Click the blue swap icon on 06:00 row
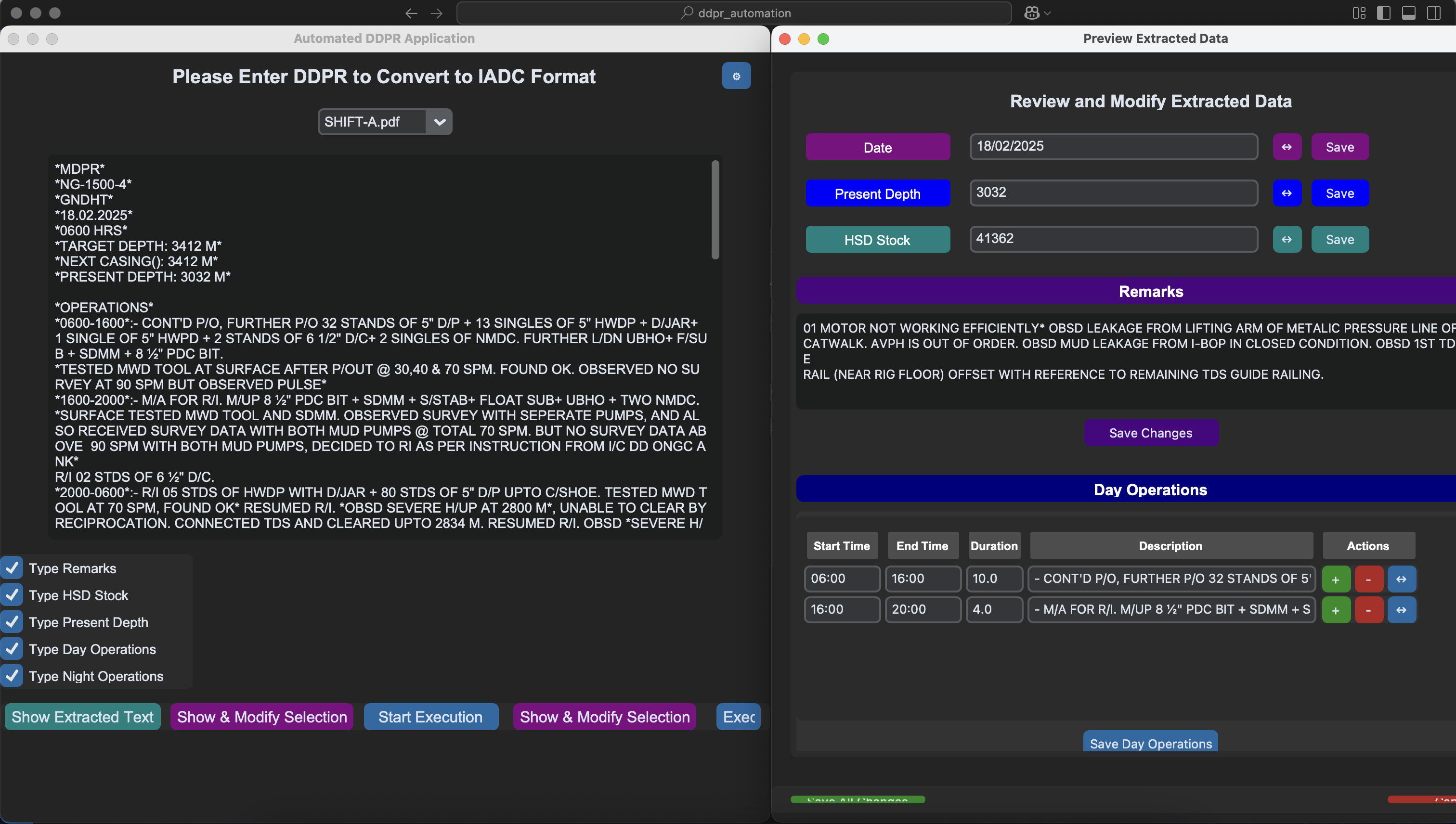This screenshot has width=1456, height=824. [1401, 579]
